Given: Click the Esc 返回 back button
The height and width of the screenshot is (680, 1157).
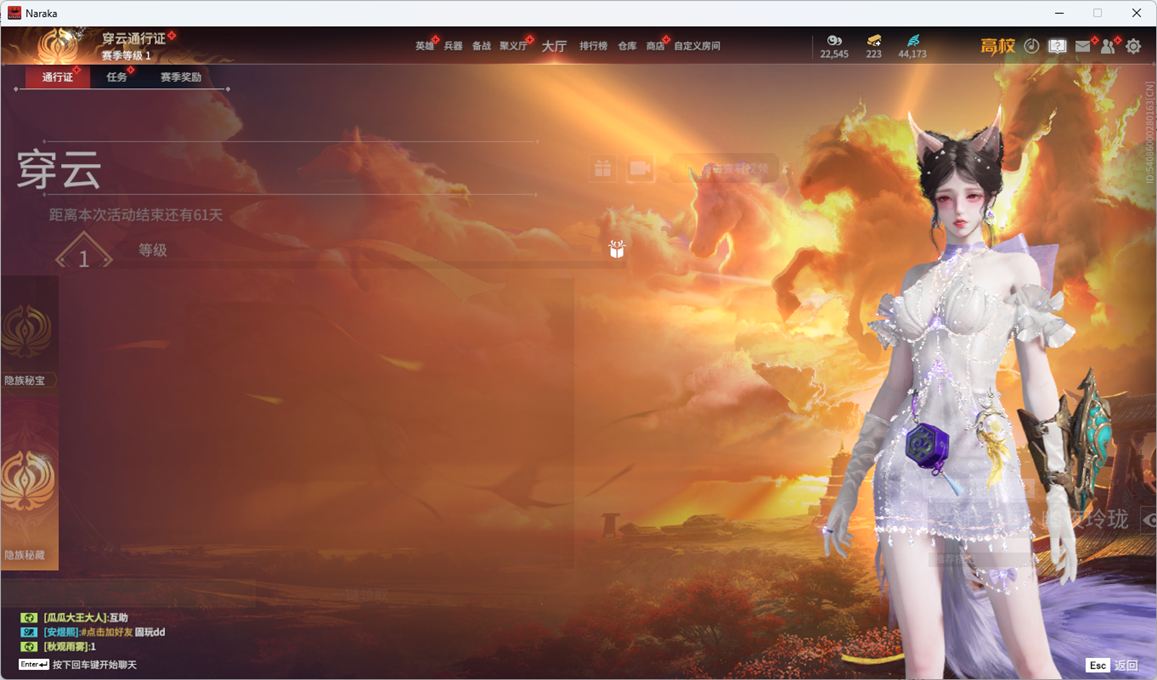Looking at the screenshot, I should (1113, 665).
